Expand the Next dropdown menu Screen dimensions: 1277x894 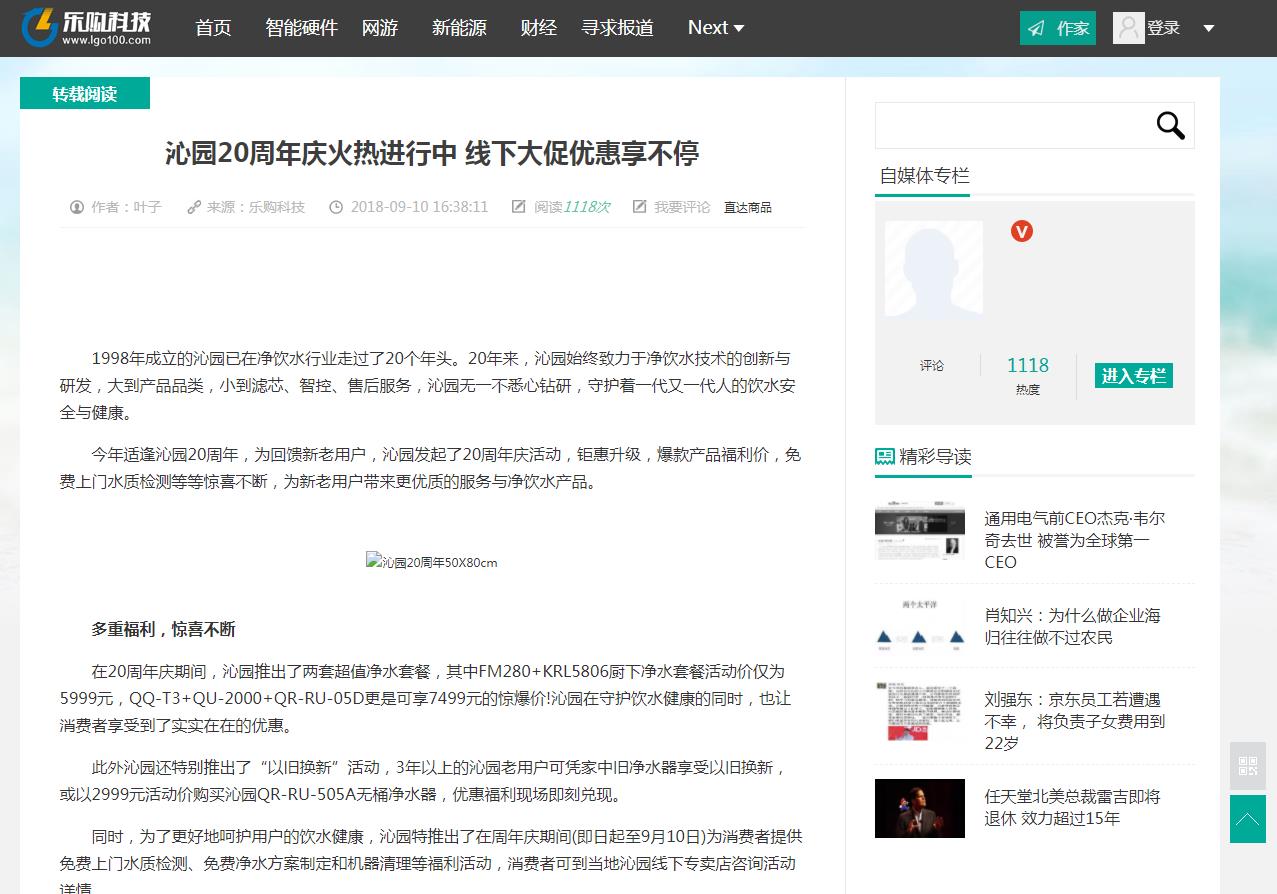[716, 28]
